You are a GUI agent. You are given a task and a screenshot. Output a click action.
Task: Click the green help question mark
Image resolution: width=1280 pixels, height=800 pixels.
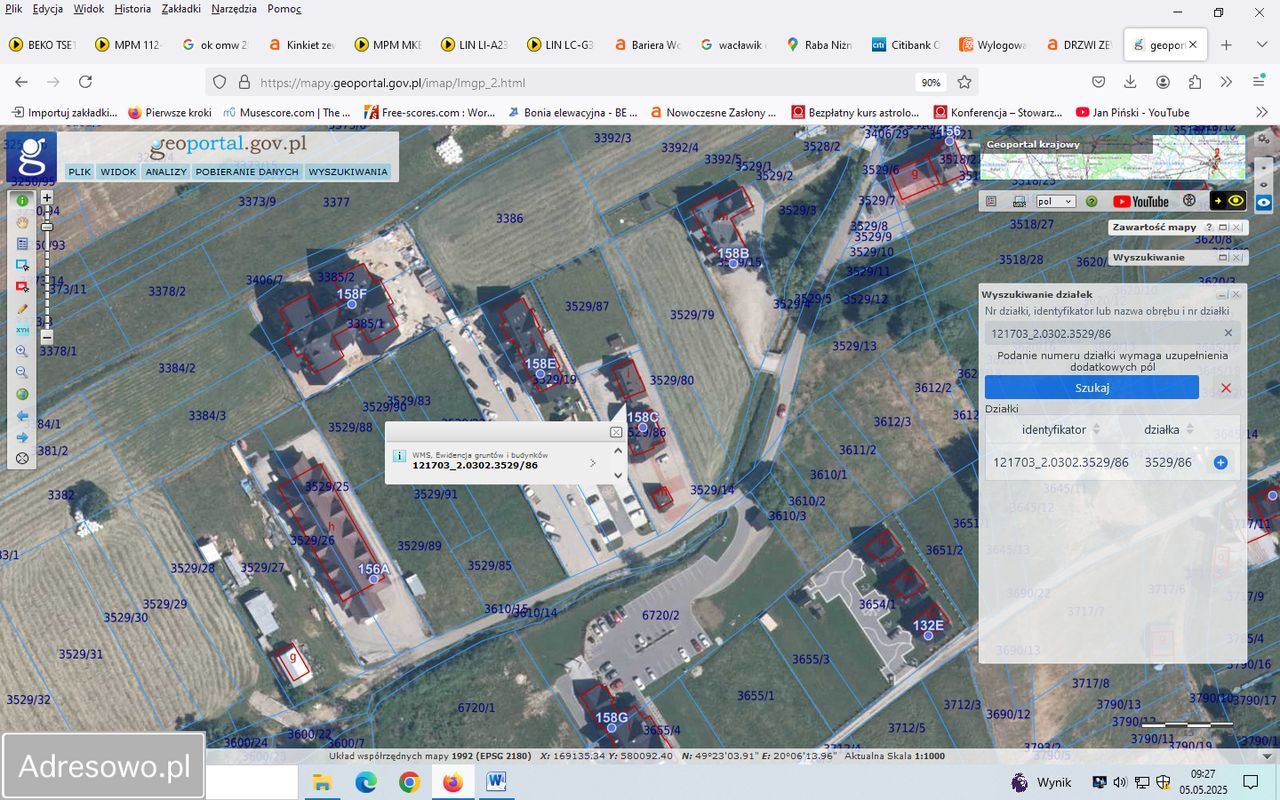[1092, 201]
